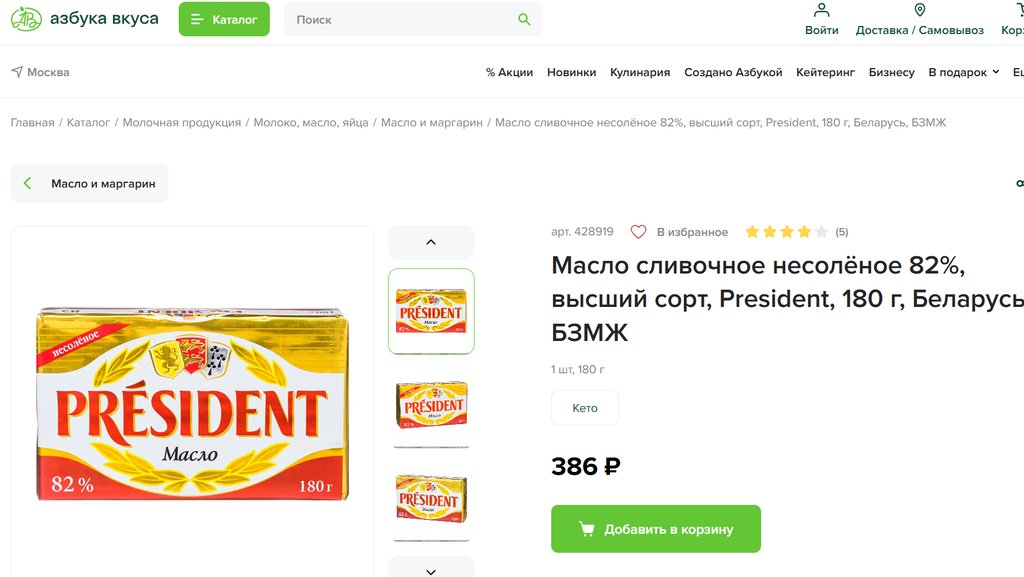Viewport: 1024px width, 577px height.
Task: Open the Войти profile icon
Action: click(821, 11)
